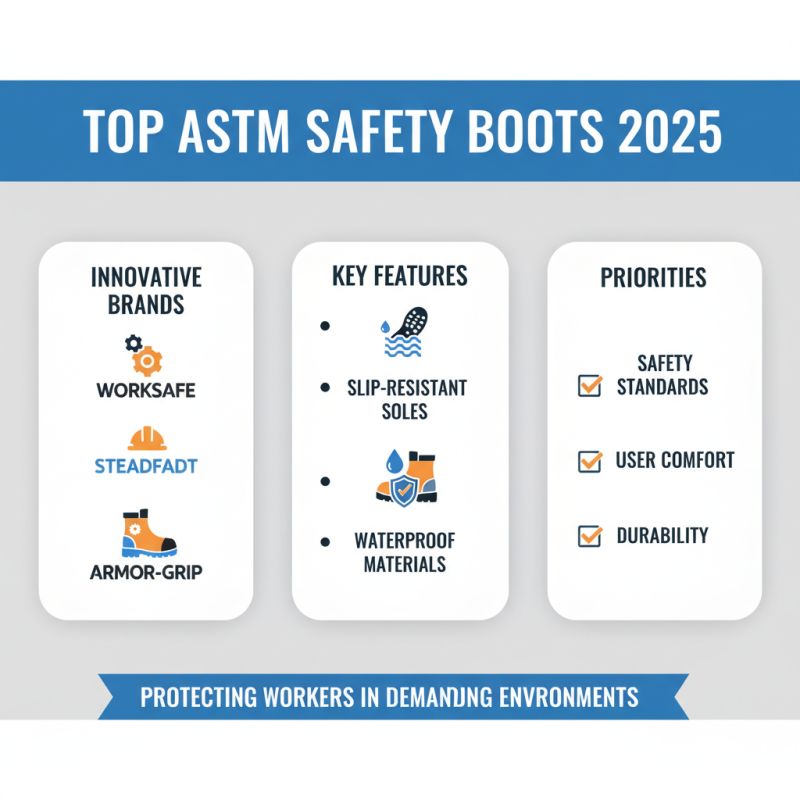This screenshot has height=800, width=800.
Task: Click the Steadfadt brand label
Action: (144, 463)
